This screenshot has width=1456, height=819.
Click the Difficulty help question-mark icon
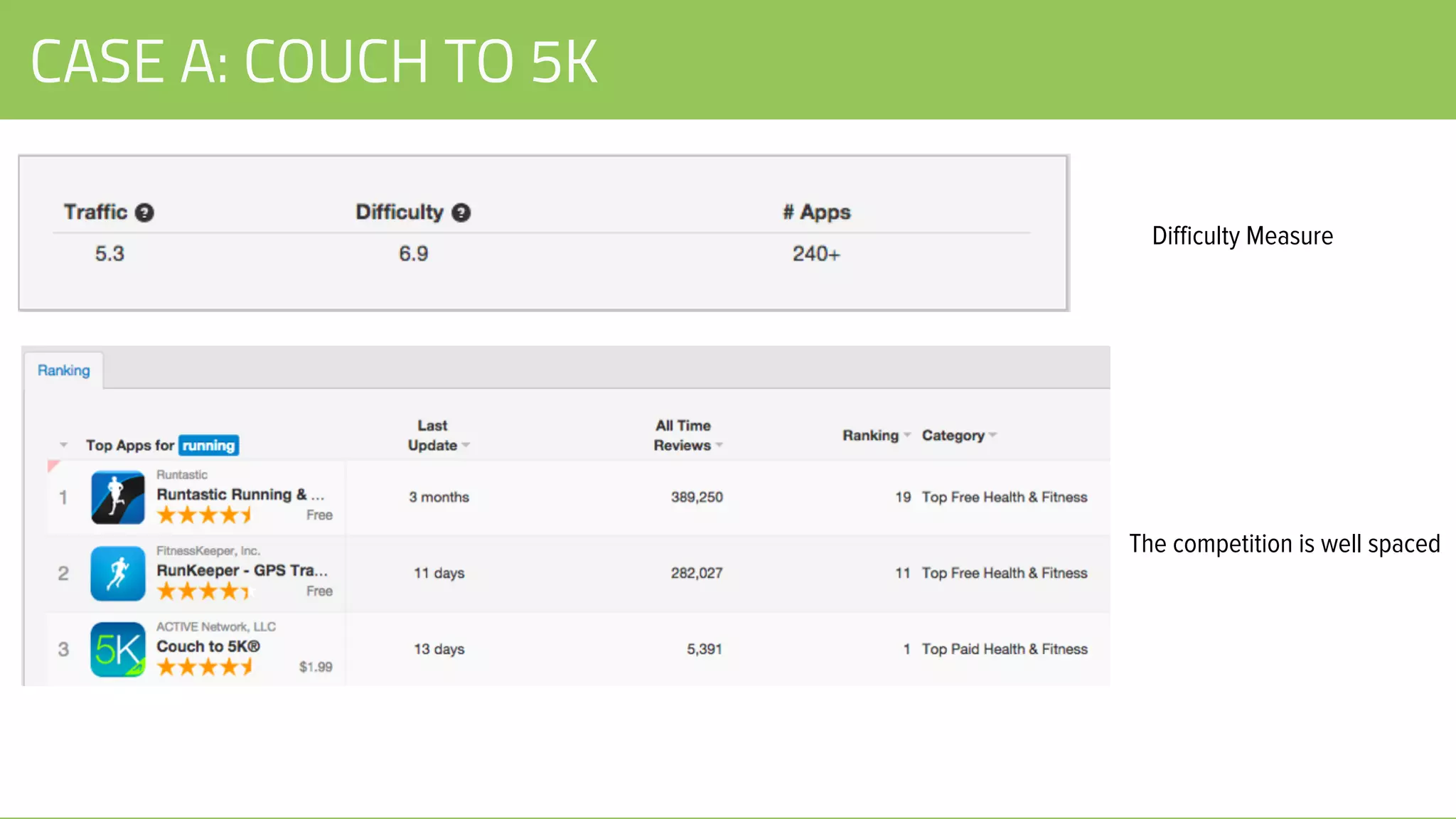pyautogui.click(x=461, y=213)
